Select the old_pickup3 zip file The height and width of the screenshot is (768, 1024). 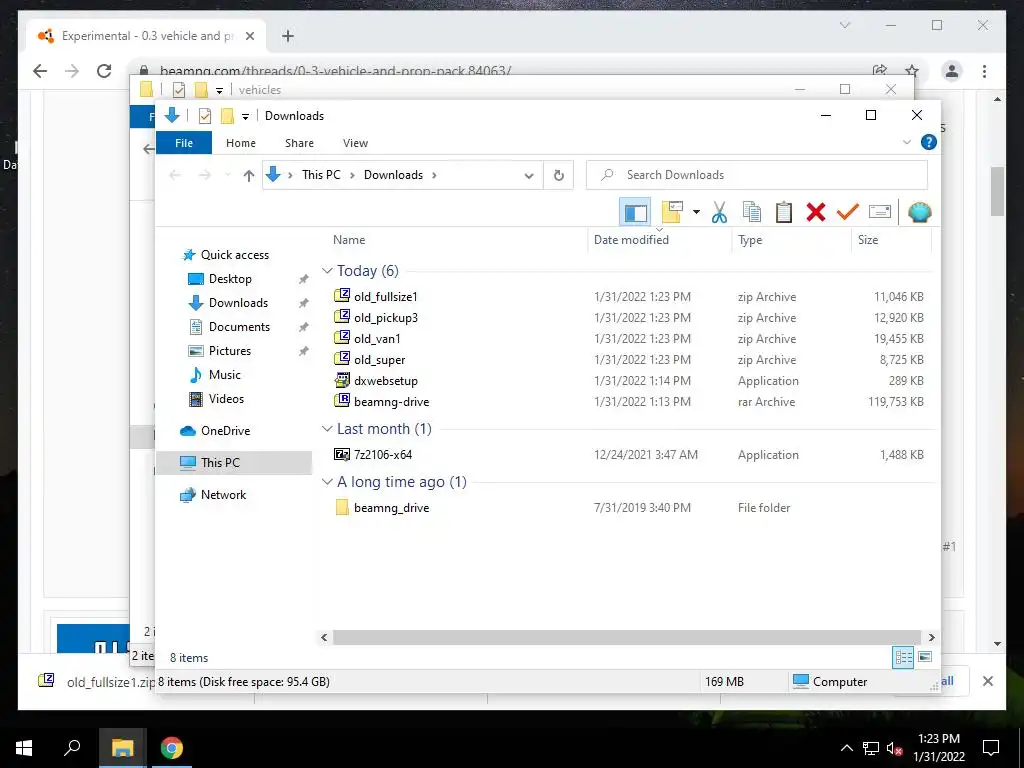(x=385, y=317)
